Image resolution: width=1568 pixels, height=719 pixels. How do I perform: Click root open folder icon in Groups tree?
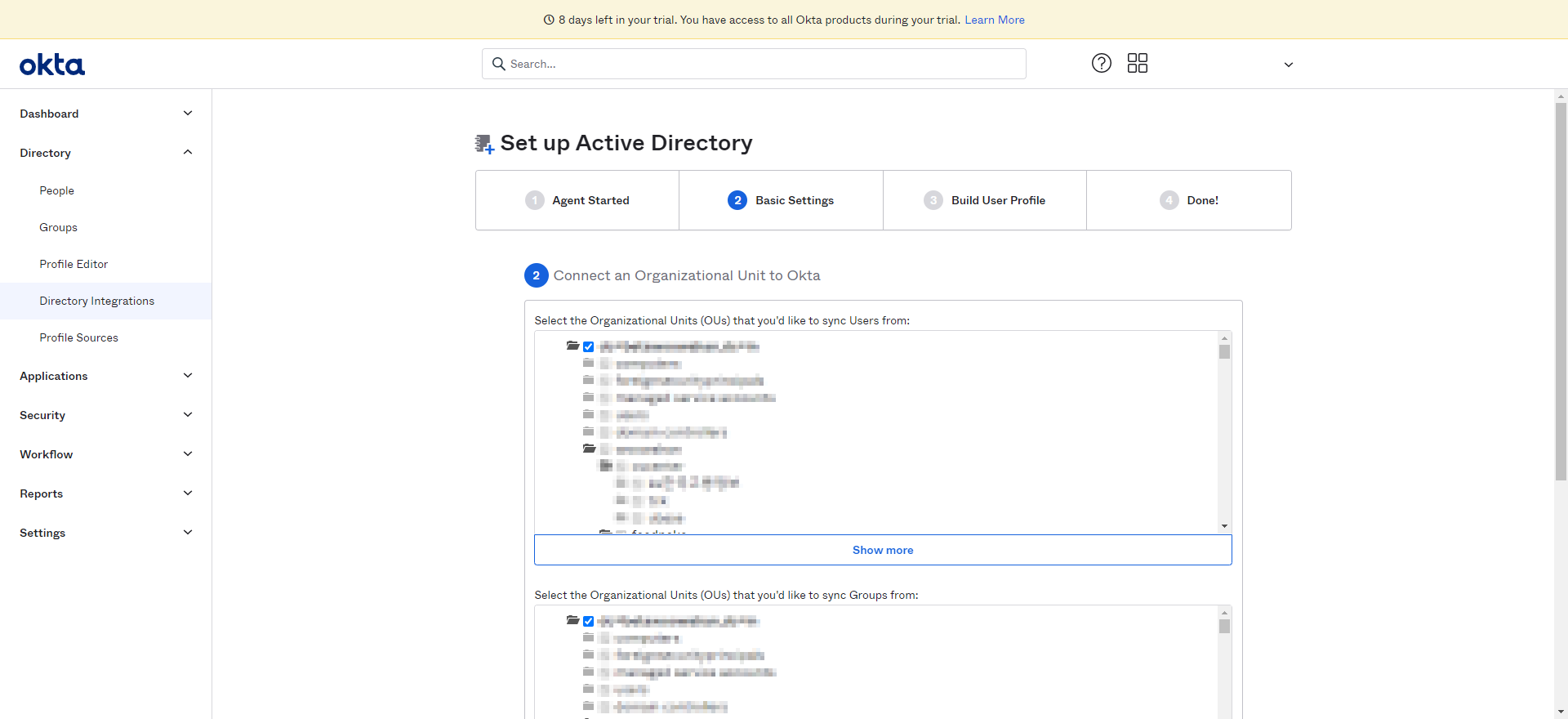click(573, 621)
